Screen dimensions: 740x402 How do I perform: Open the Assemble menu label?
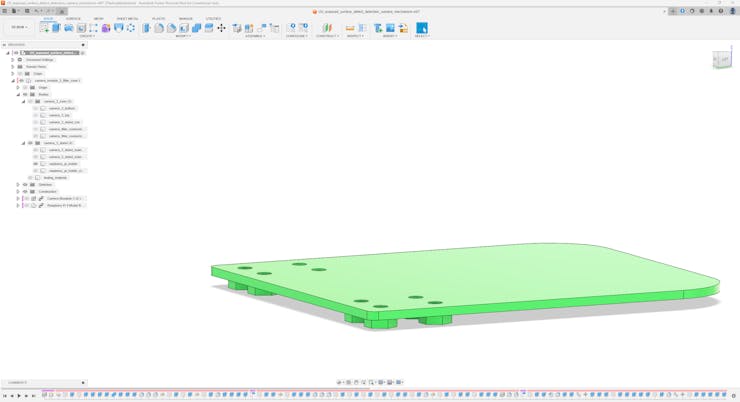point(255,36)
